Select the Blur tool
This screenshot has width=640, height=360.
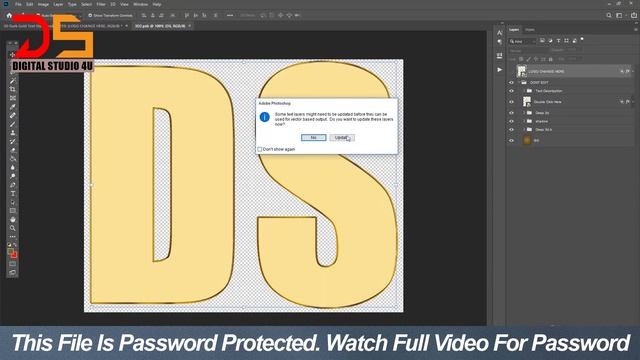(x=13, y=168)
